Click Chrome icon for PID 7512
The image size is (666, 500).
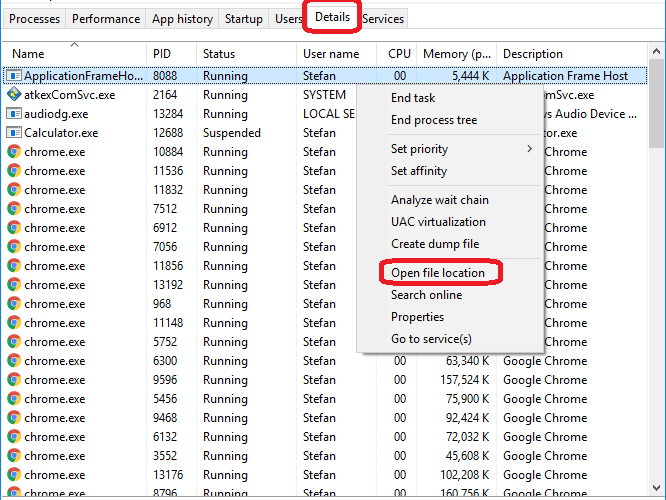tap(14, 209)
